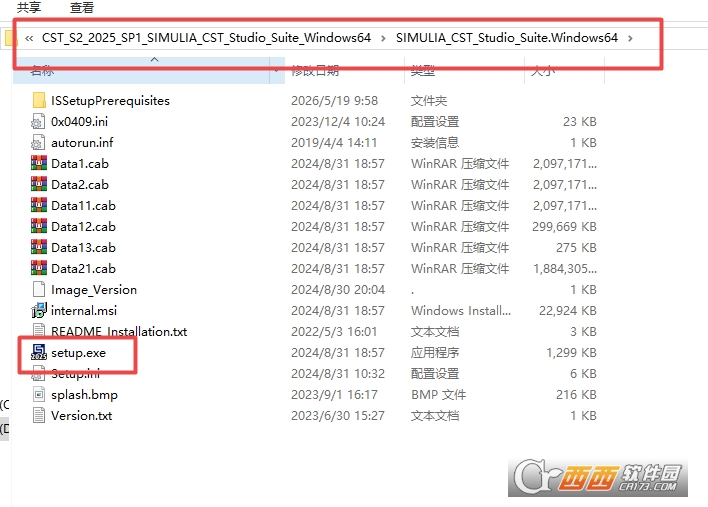This screenshot has width=708, height=507.
Task: Open the 查看 ribbon tab
Action: click(82, 7)
